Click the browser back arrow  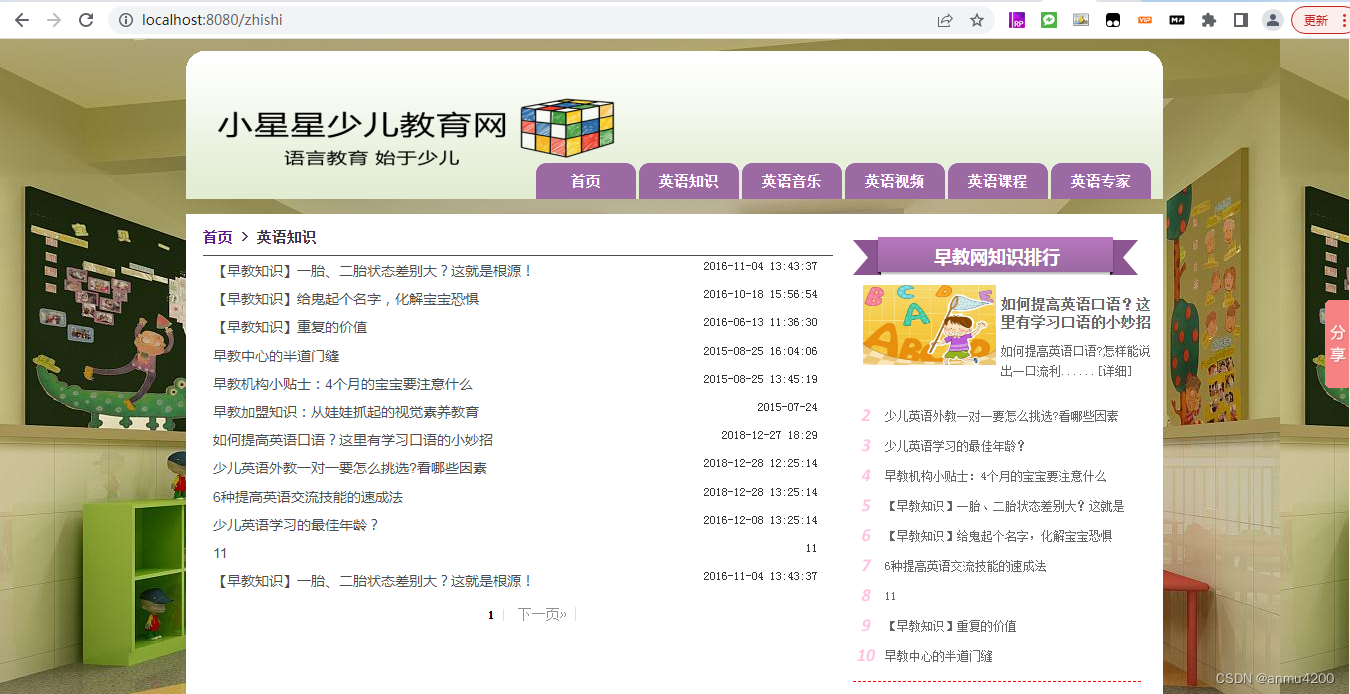(x=22, y=20)
